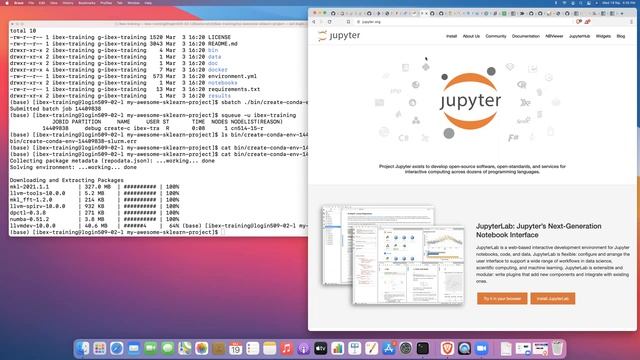Open Maps from the dock

[184, 349]
